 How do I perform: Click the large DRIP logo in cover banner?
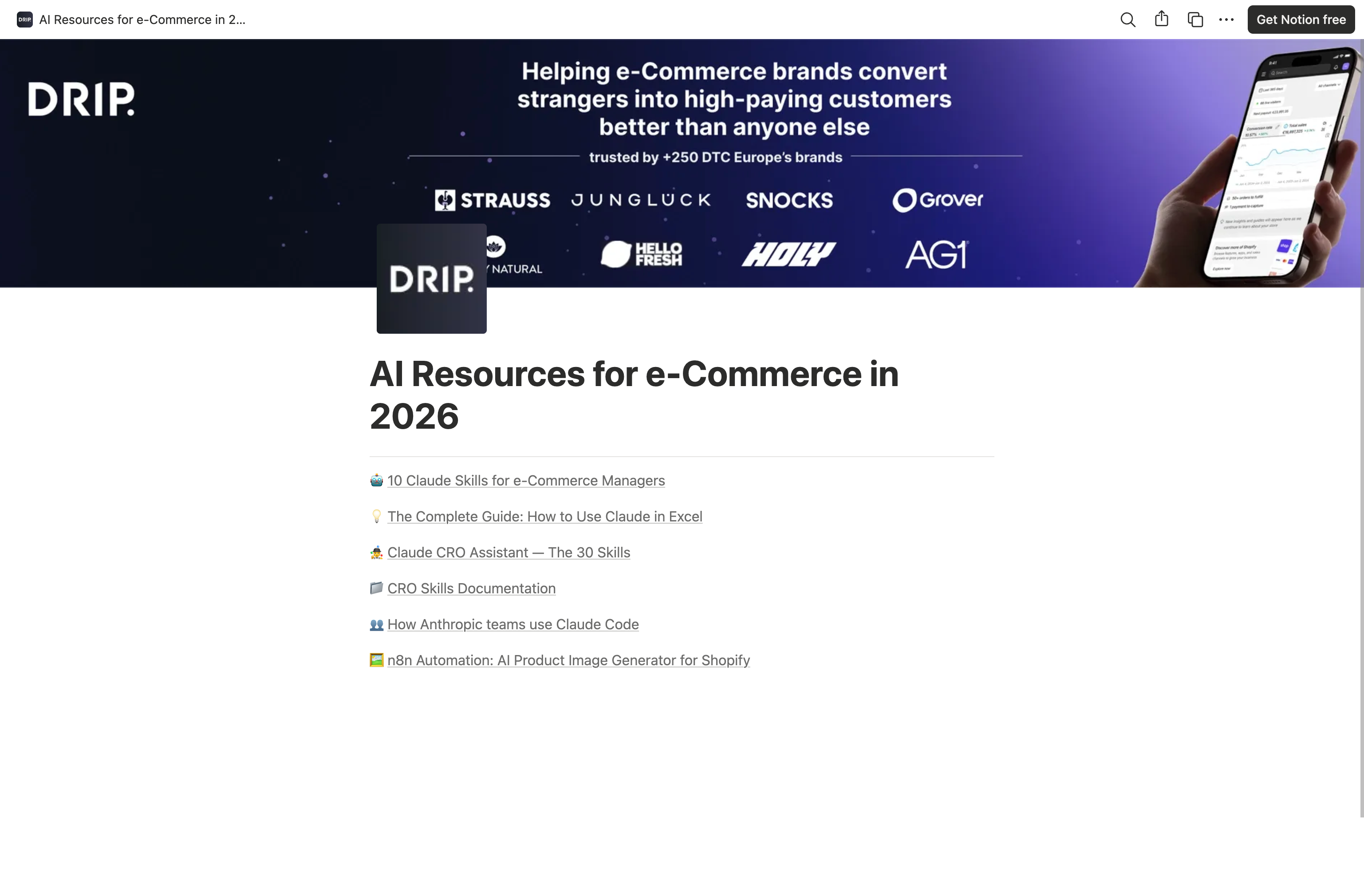81,99
